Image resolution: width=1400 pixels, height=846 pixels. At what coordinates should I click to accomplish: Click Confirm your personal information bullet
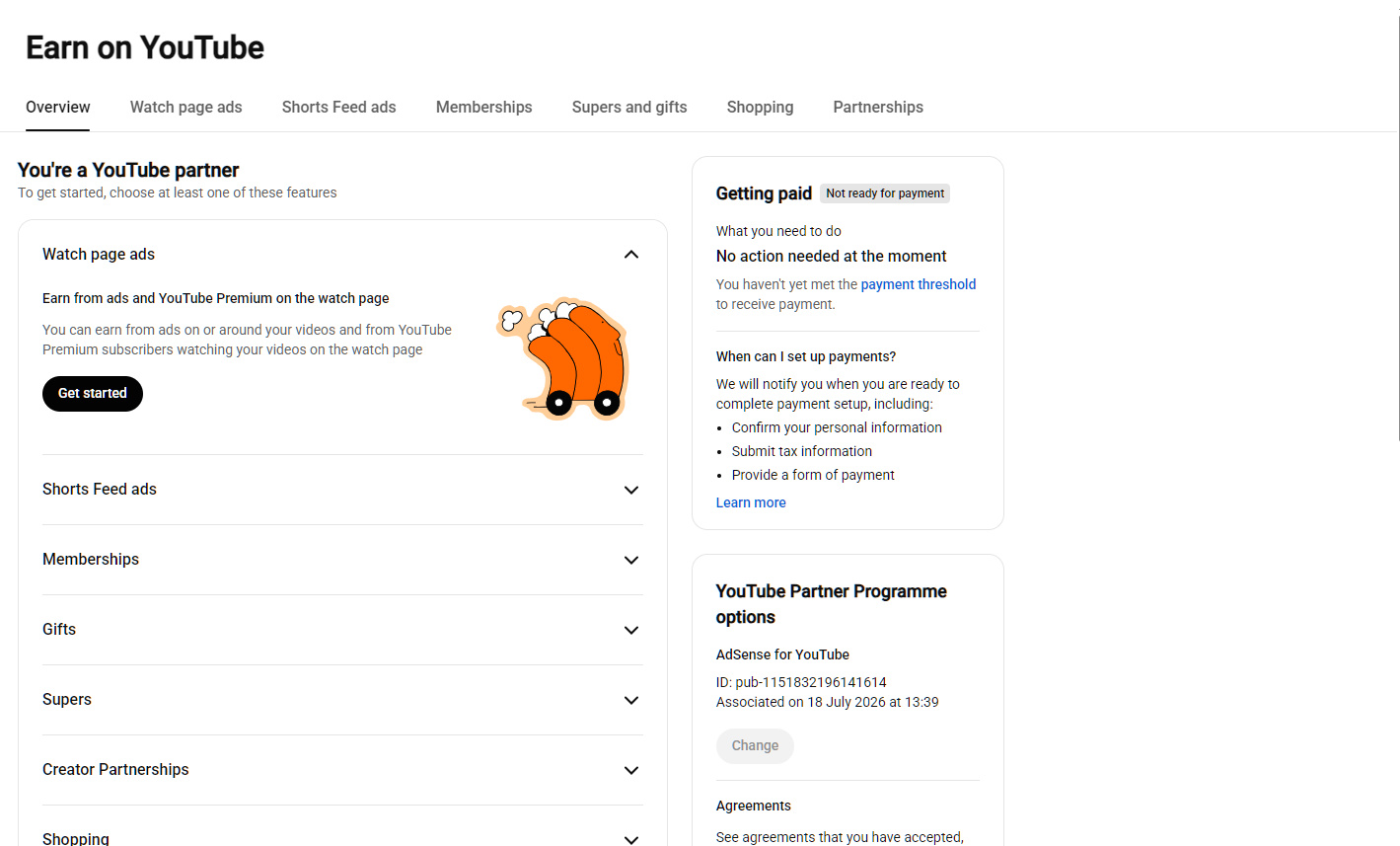[837, 427]
